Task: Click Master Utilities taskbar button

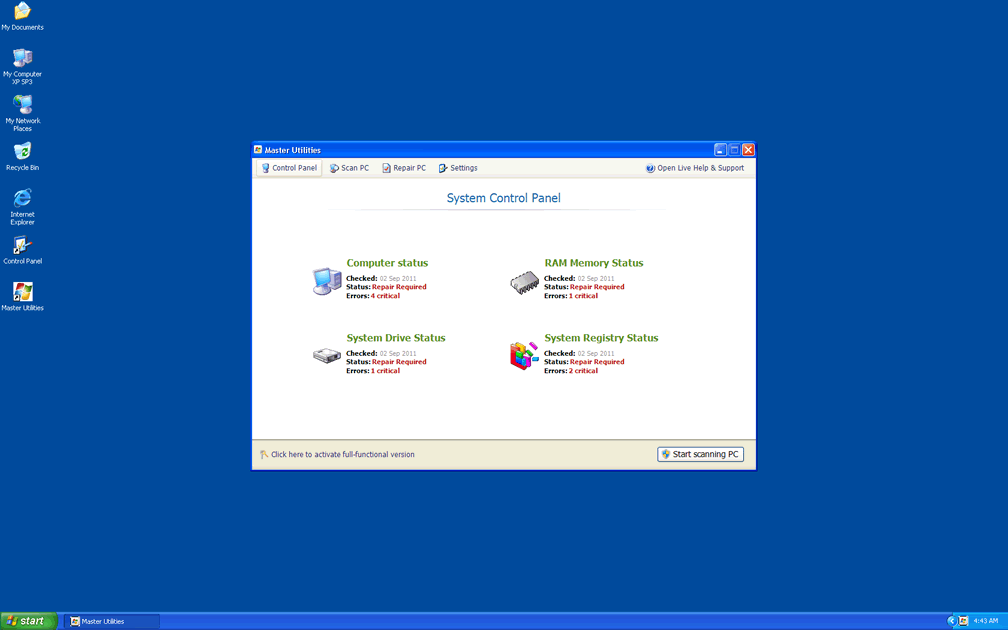Action: tap(111, 621)
